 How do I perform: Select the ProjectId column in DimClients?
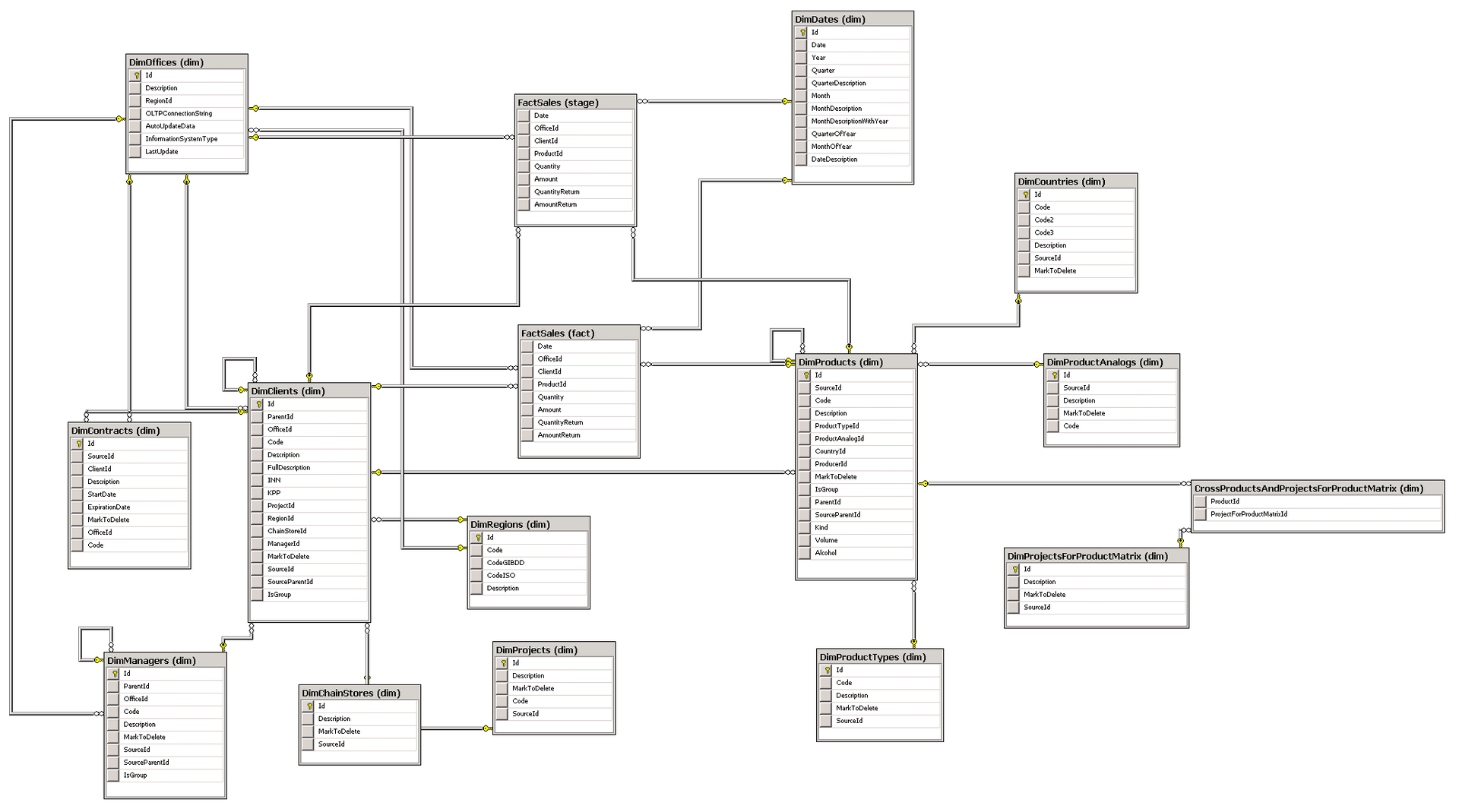click(x=309, y=506)
